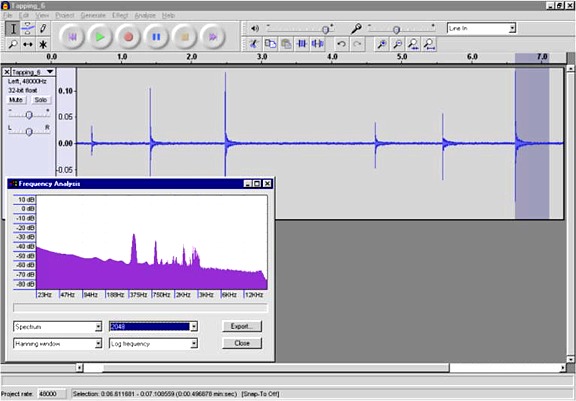Screen dimensions: 576x401
Task: Click the Zoom In icon
Action: [x=382, y=44]
